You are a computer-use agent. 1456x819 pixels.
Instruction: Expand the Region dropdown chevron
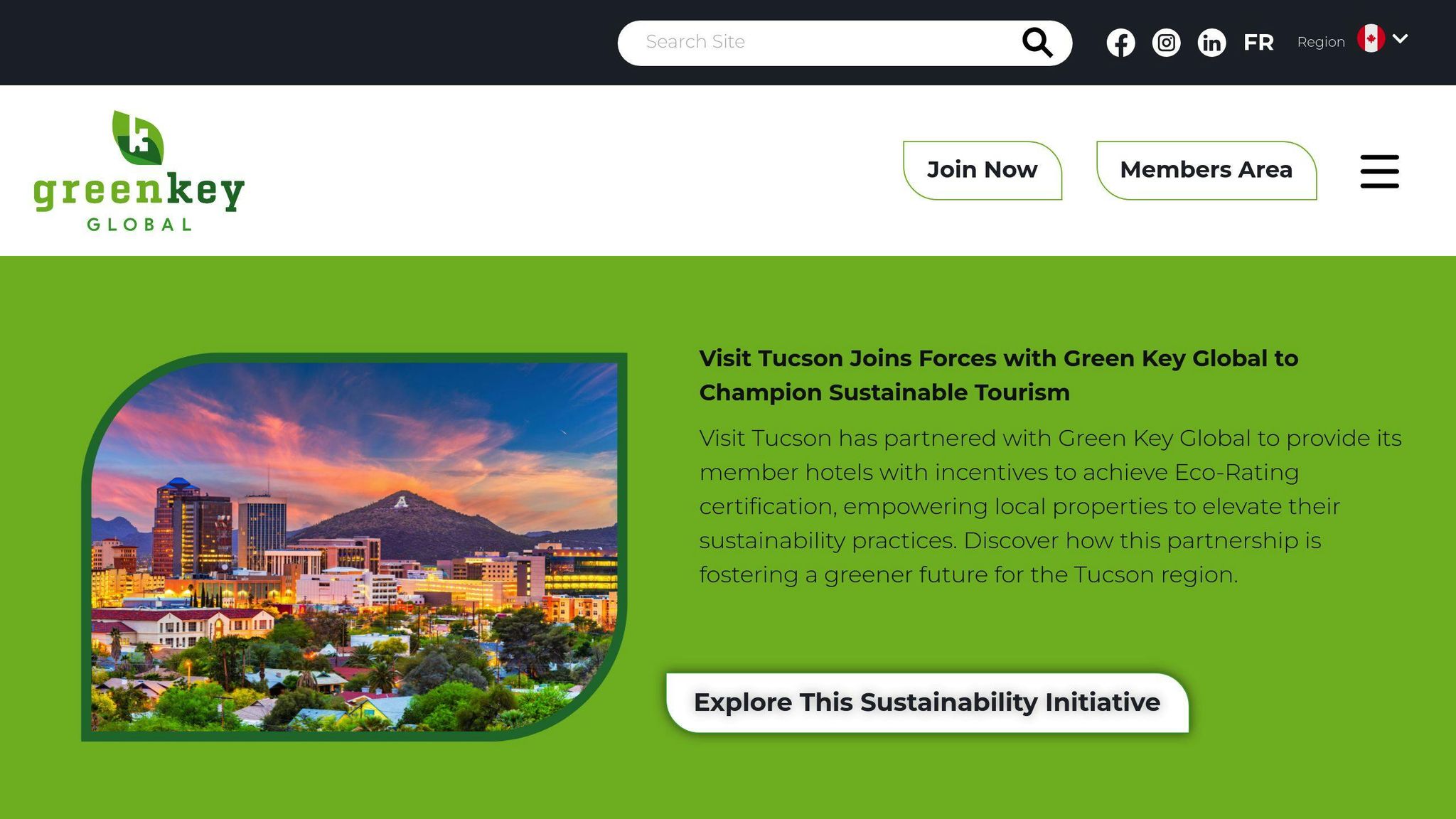click(x=1401, y=38)
